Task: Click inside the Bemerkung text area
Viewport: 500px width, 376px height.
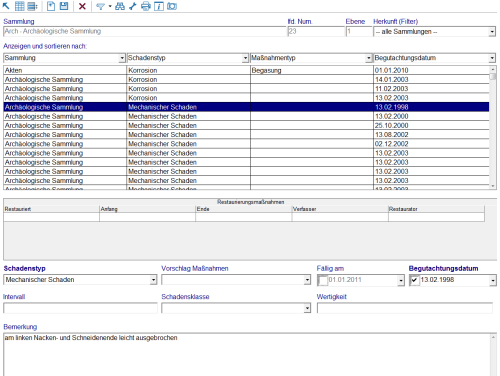Action: tap(247, 355)
